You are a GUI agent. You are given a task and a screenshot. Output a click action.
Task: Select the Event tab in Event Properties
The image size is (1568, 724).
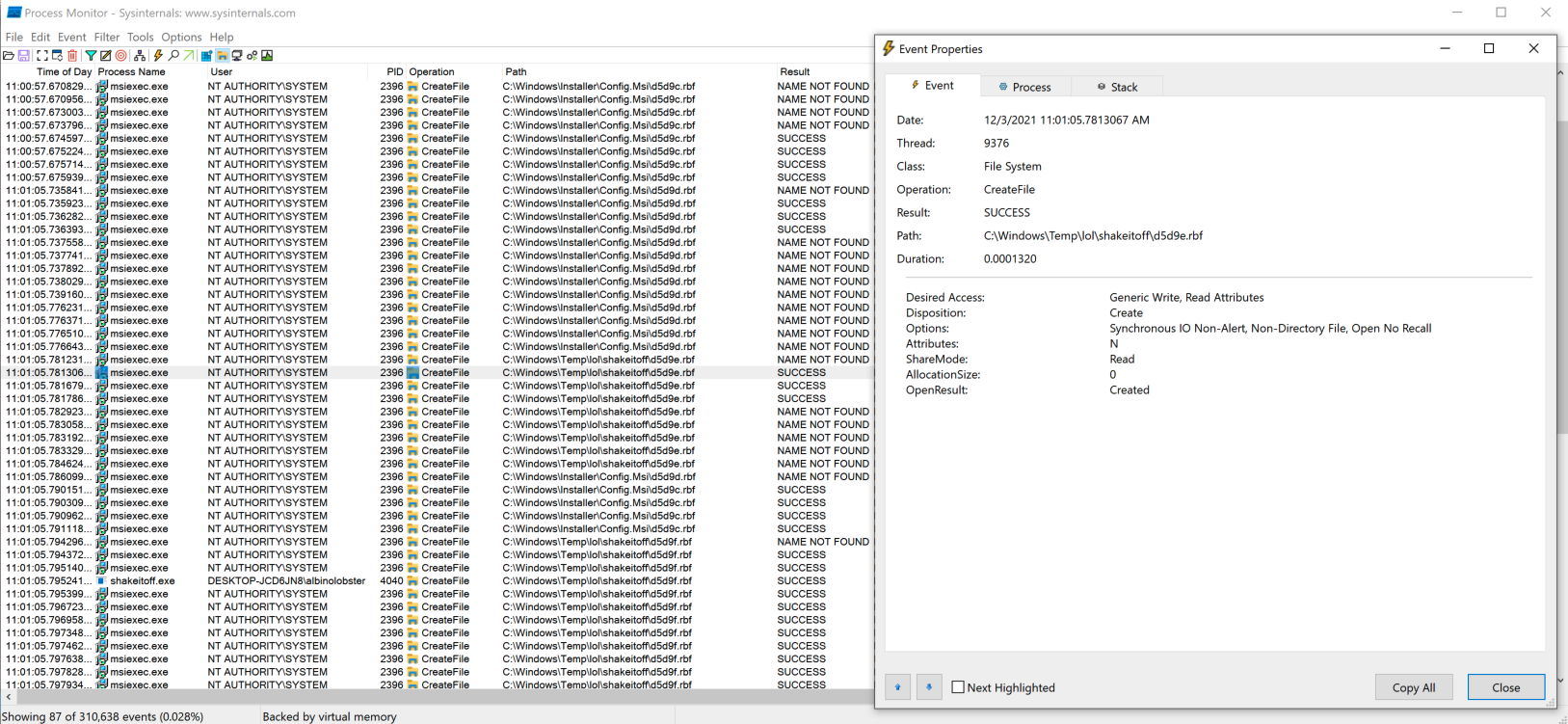pos(932,86)
